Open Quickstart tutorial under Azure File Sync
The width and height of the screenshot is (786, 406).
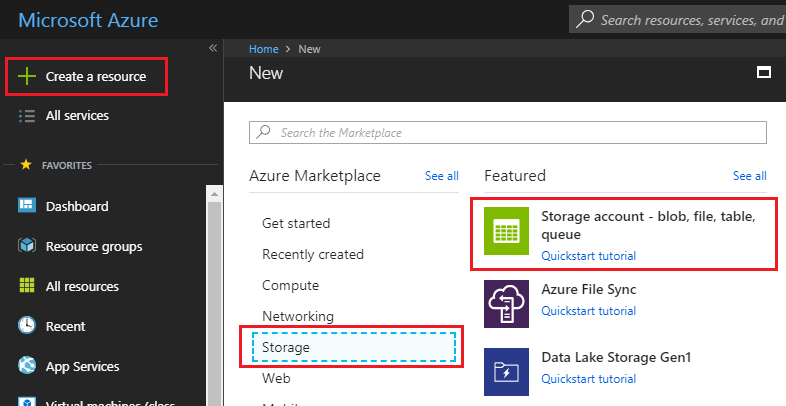(588, 311)
